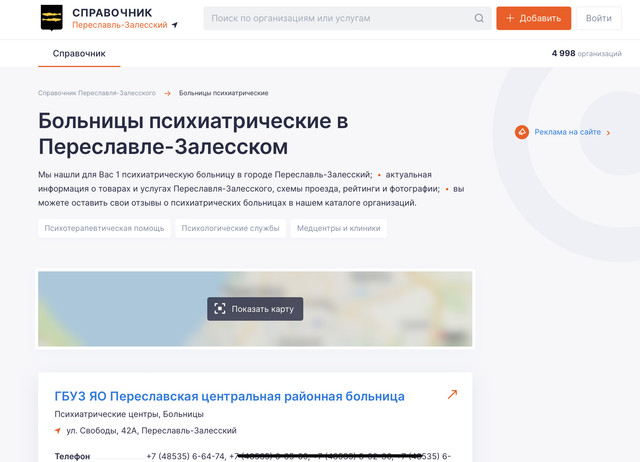Select Психологические службы category tag

coord(231,228)
